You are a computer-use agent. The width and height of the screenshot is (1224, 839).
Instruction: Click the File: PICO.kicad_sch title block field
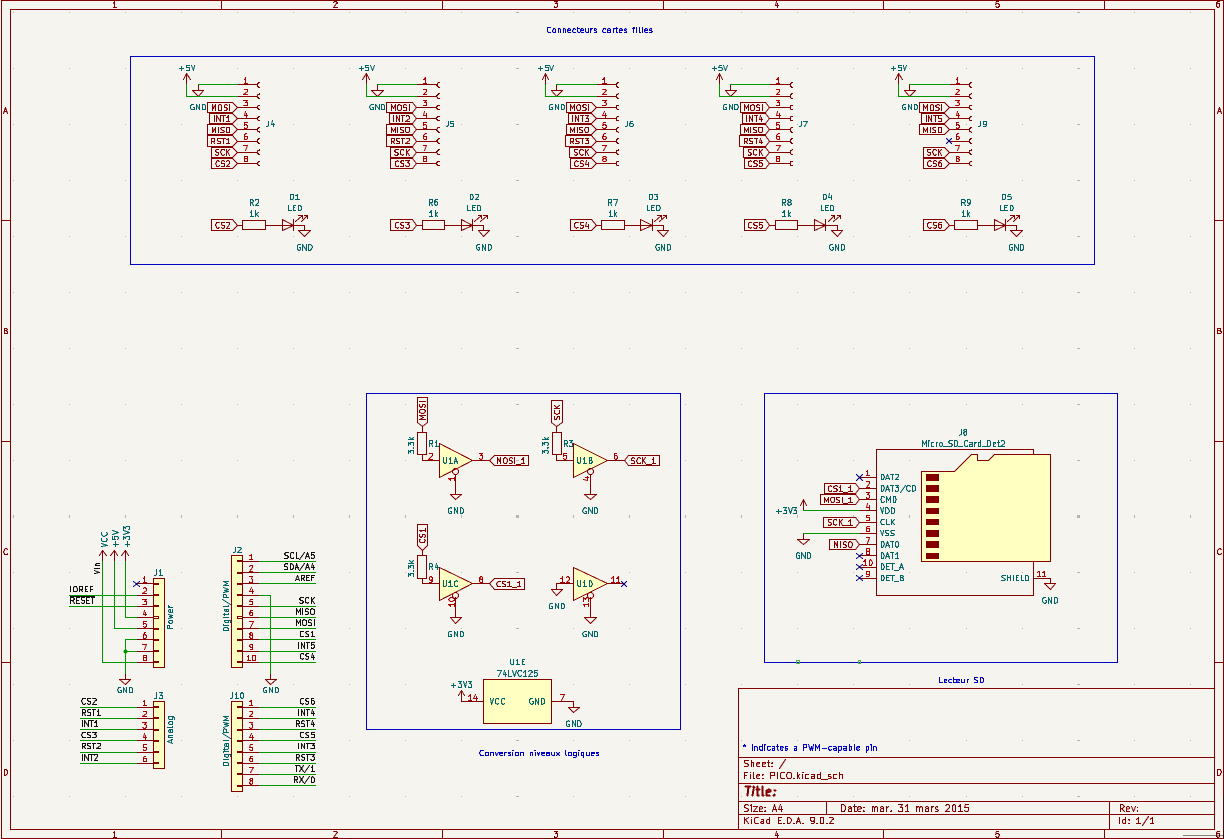(x=794, y=775)
